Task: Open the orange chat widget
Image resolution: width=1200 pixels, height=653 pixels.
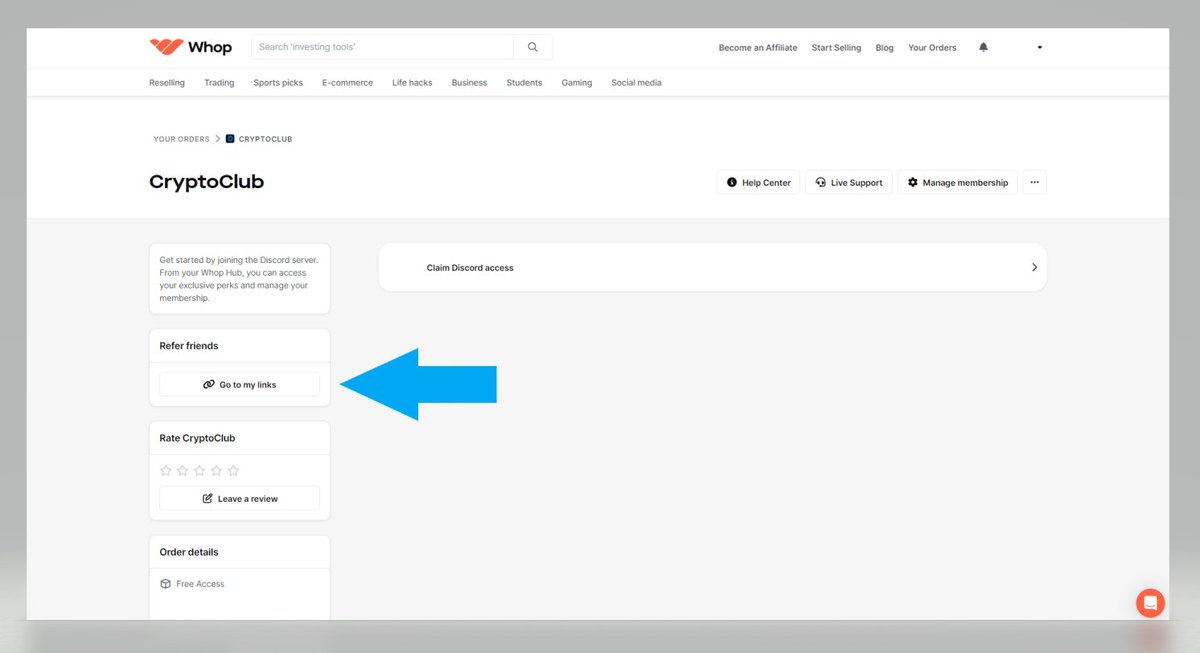Action: (x=1150, y=603)
